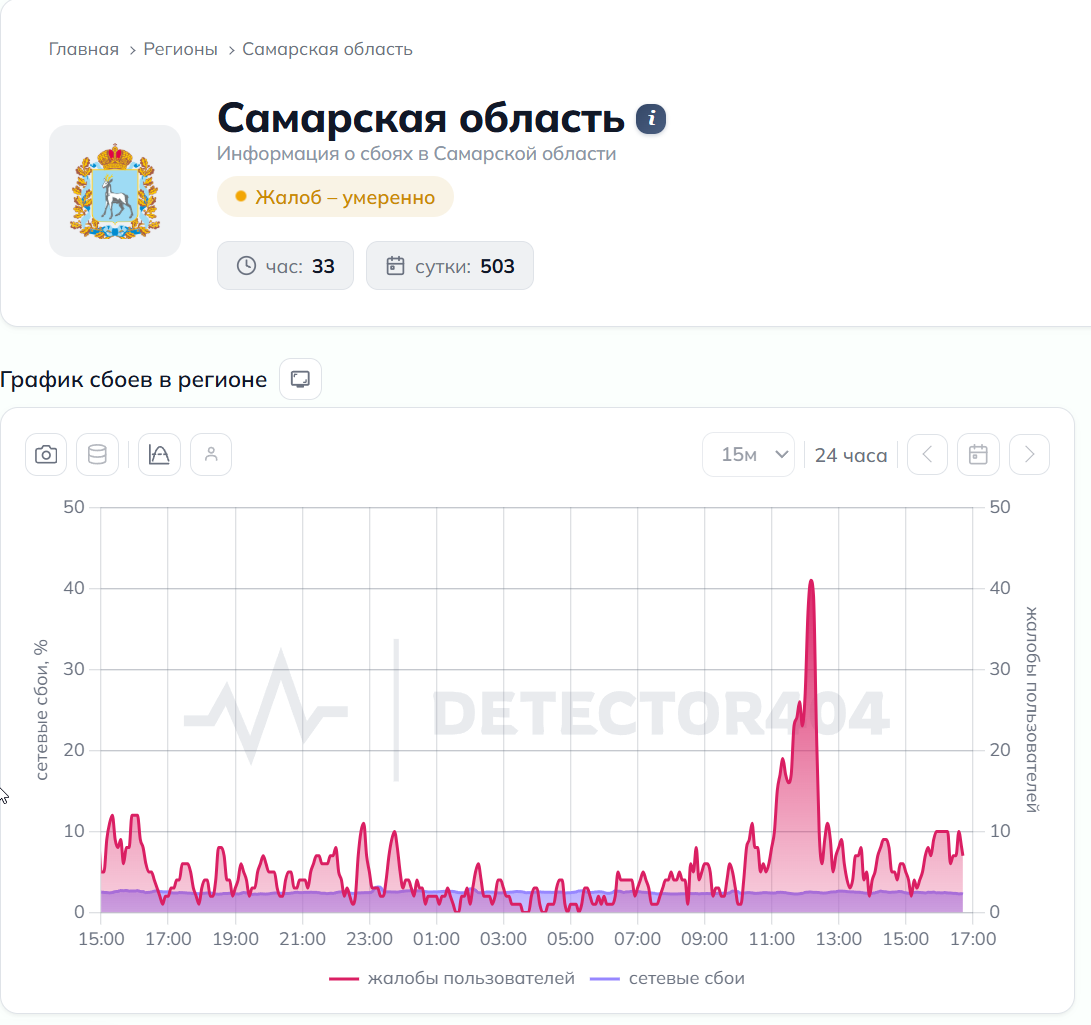This screenshot has height=1025, width=1091.
Task: Go to the previous time period arrow
Action: pos(927,455)
